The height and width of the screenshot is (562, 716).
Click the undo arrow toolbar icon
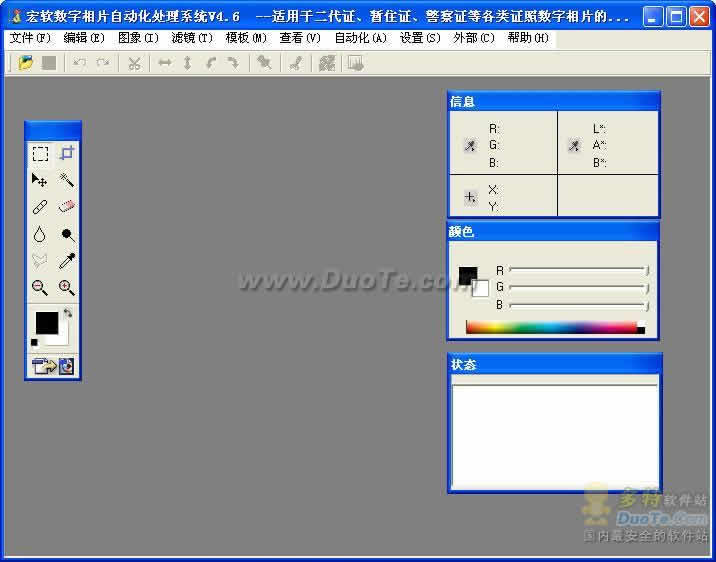point(79,63)
